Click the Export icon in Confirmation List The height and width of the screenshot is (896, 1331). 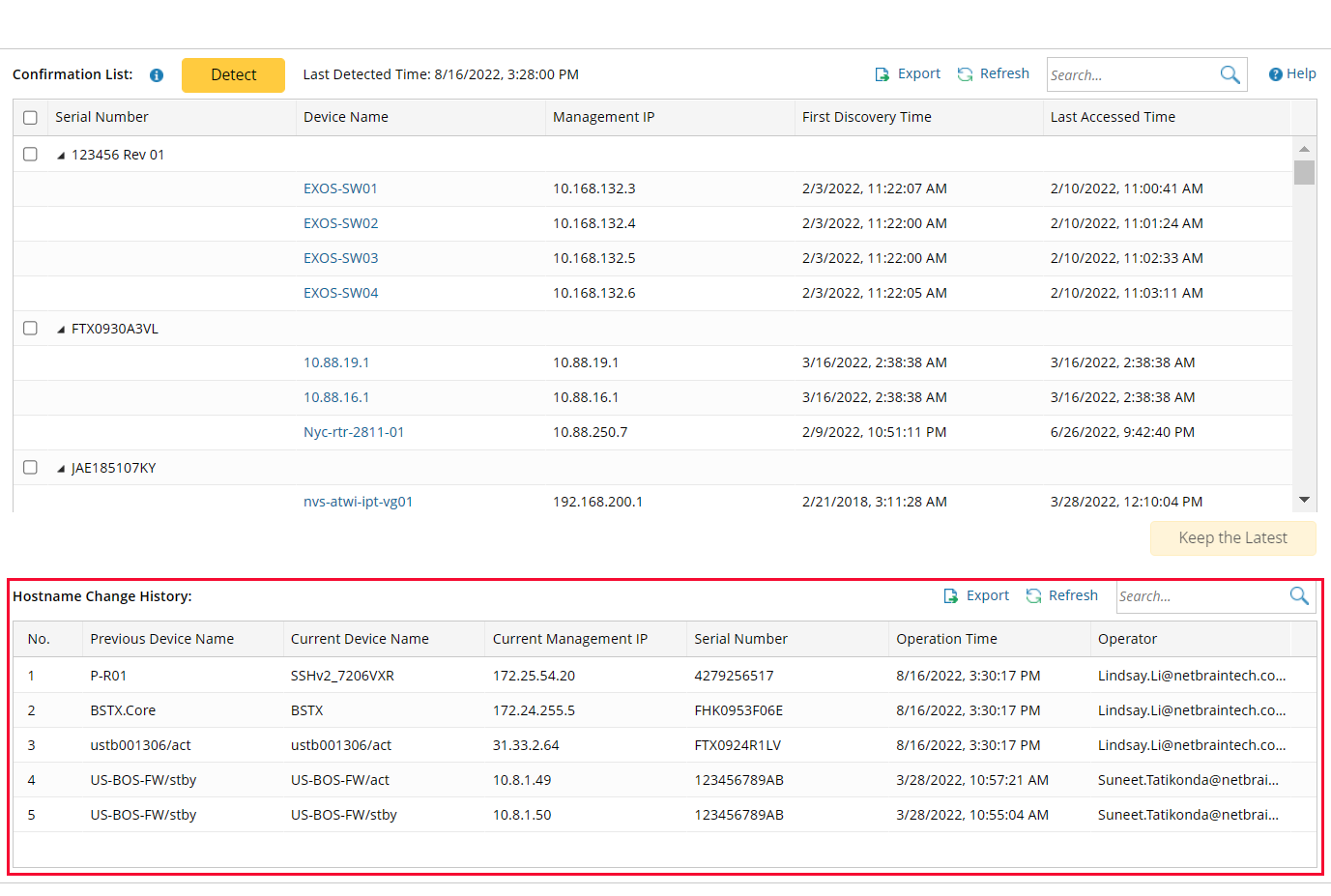click(882, 74)
